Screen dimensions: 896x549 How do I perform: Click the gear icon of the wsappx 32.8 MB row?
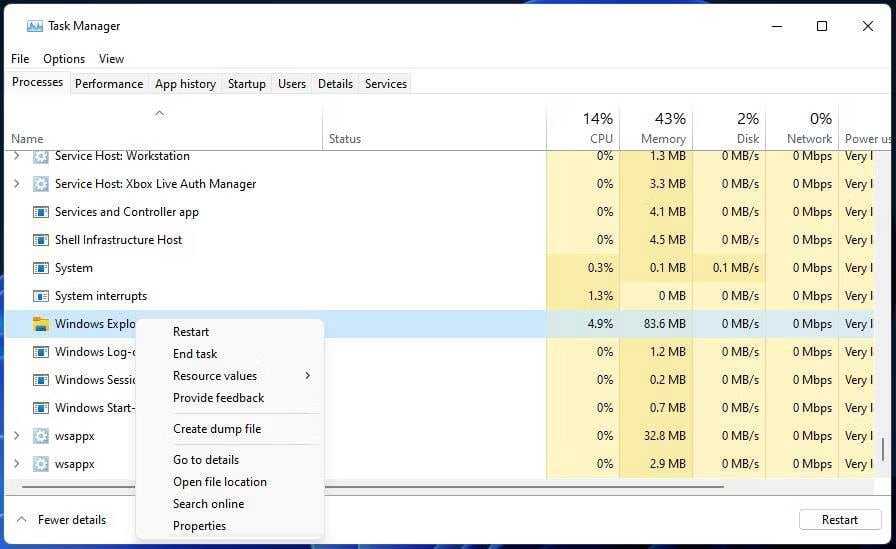[x=41, y=436]
